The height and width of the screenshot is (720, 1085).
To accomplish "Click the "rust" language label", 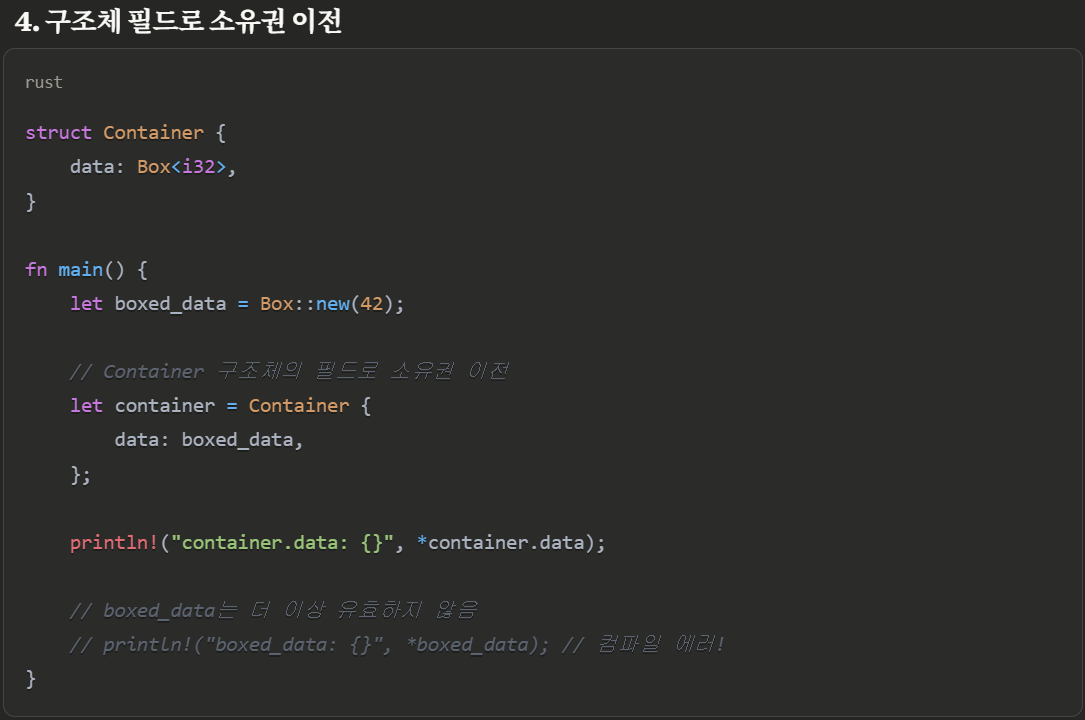I will (x=44, y=82).
